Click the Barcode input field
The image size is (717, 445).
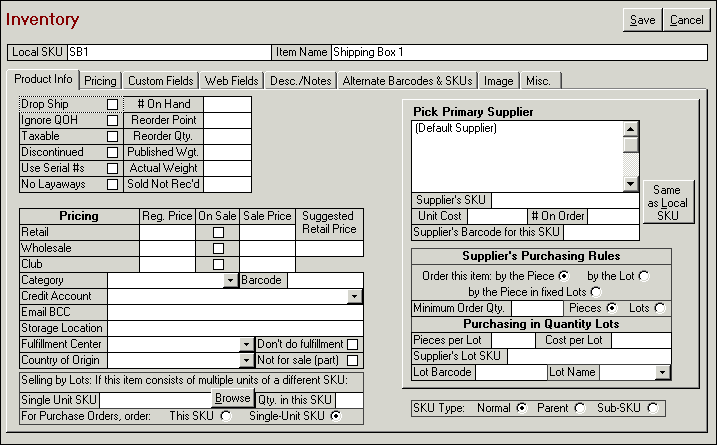[x=325, y=280]
